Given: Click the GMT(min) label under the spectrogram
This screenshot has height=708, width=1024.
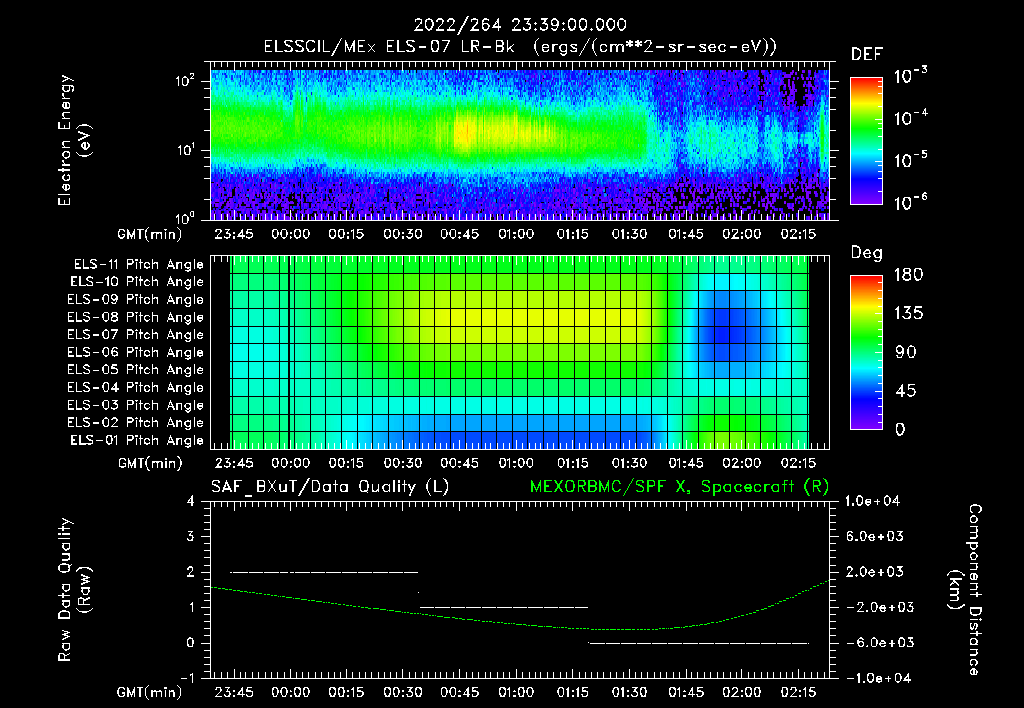Looking at the screenshot, I should click(150, 234).
